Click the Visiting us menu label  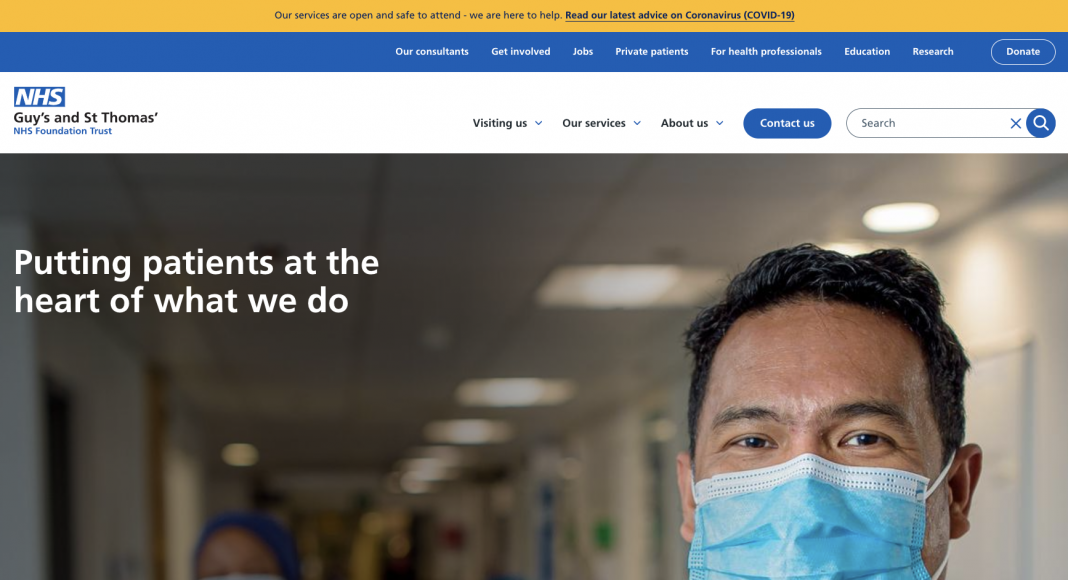click(499, 123)
